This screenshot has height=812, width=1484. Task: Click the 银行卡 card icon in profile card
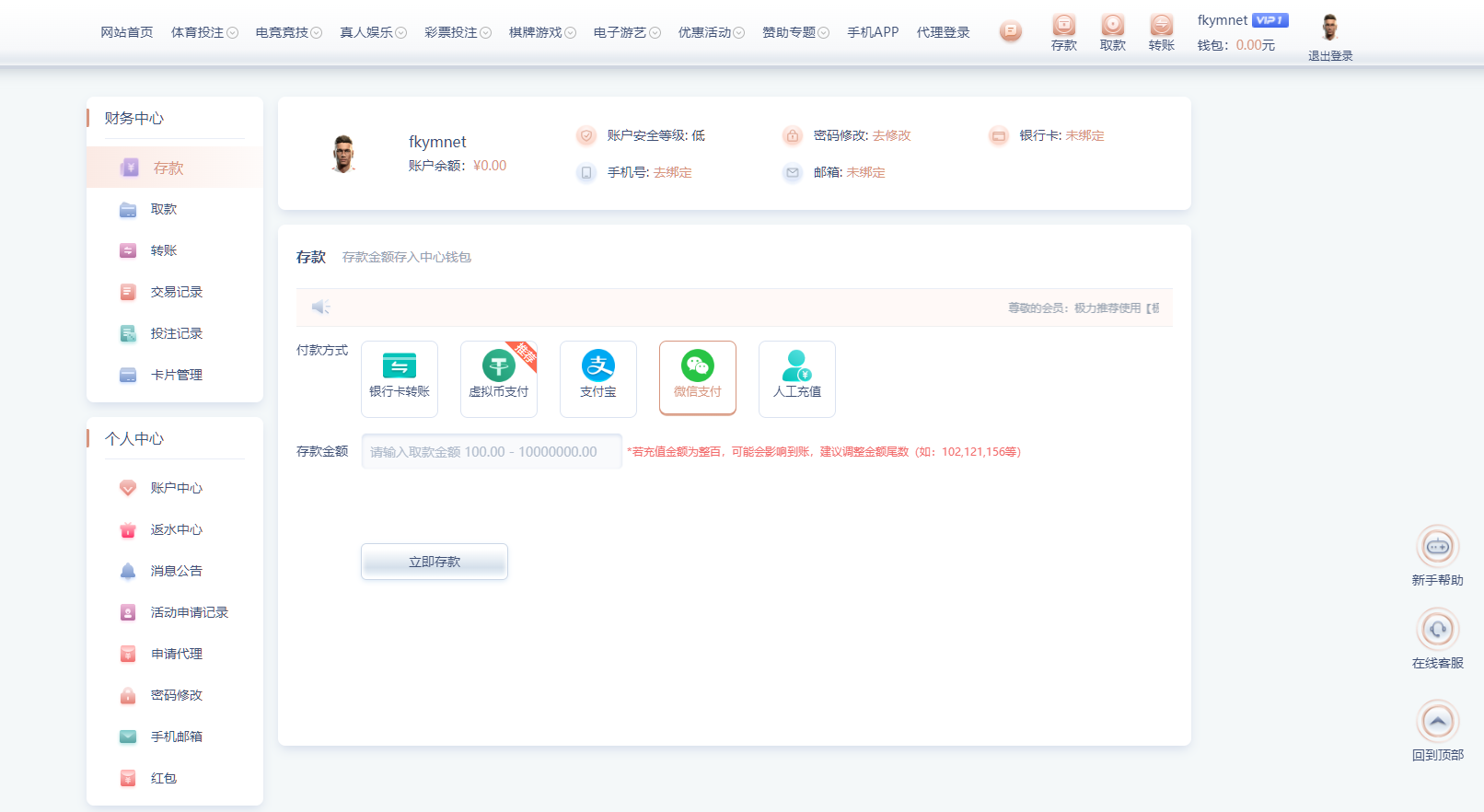click(x=999, y=135)
